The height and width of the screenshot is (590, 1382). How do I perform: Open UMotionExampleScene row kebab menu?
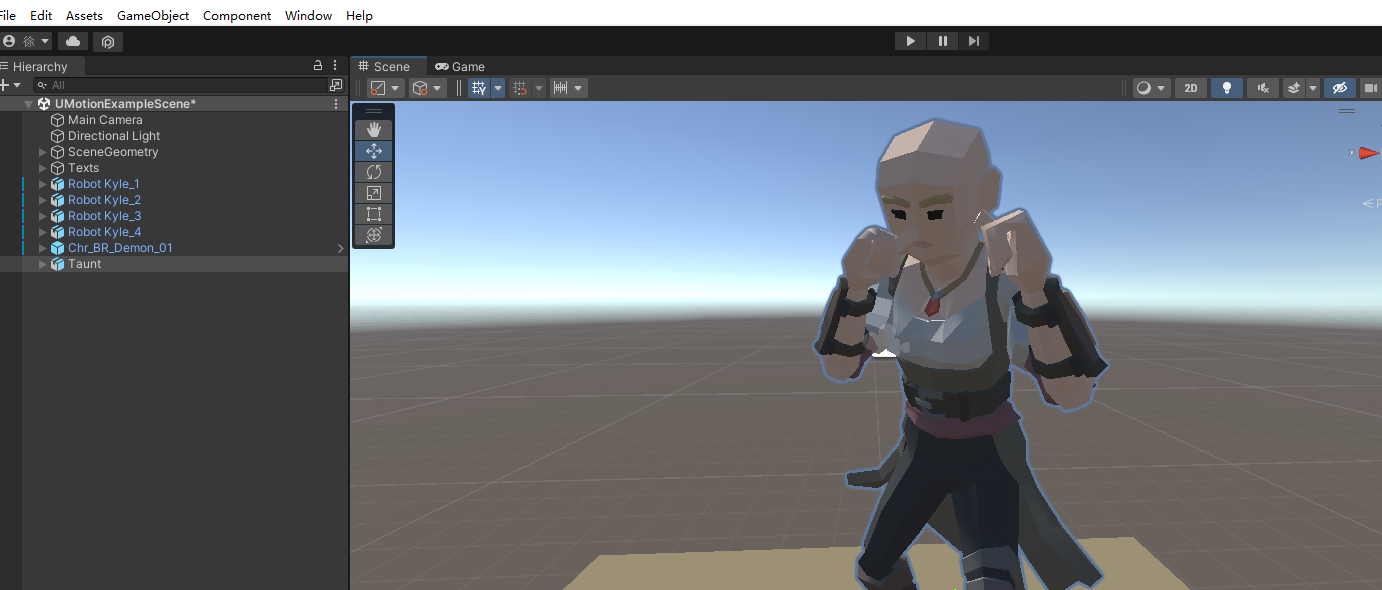coord(336,104)
